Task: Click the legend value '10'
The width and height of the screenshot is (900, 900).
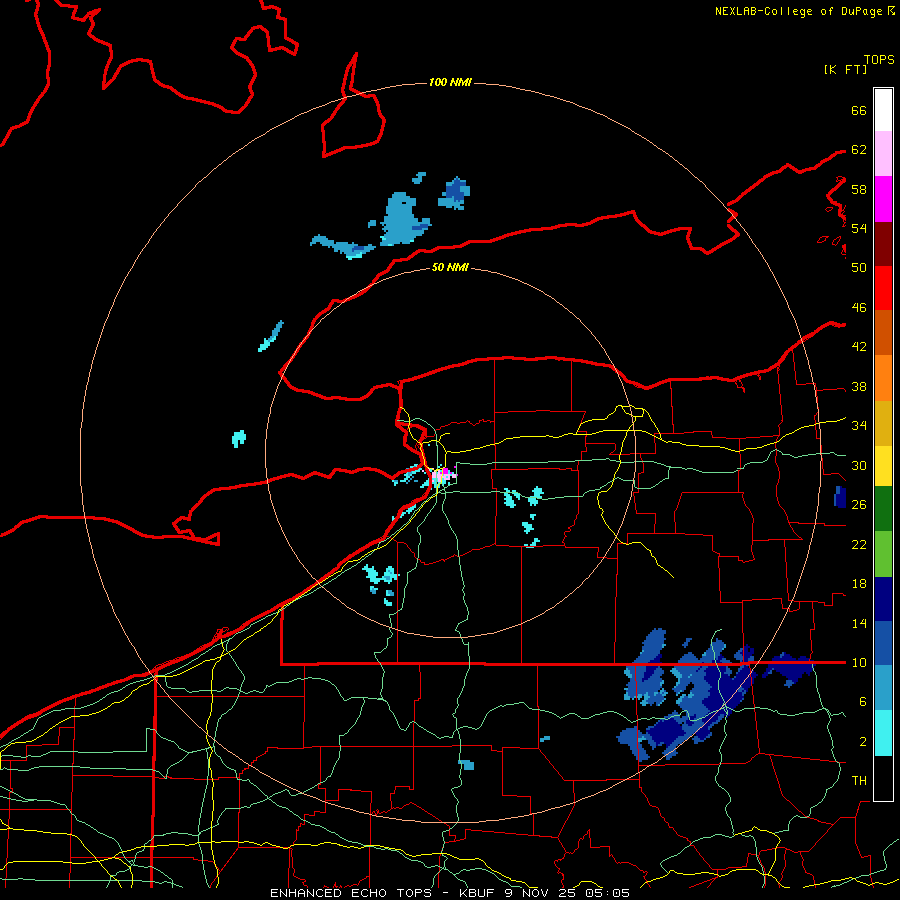Action: (x=859, y=662)
